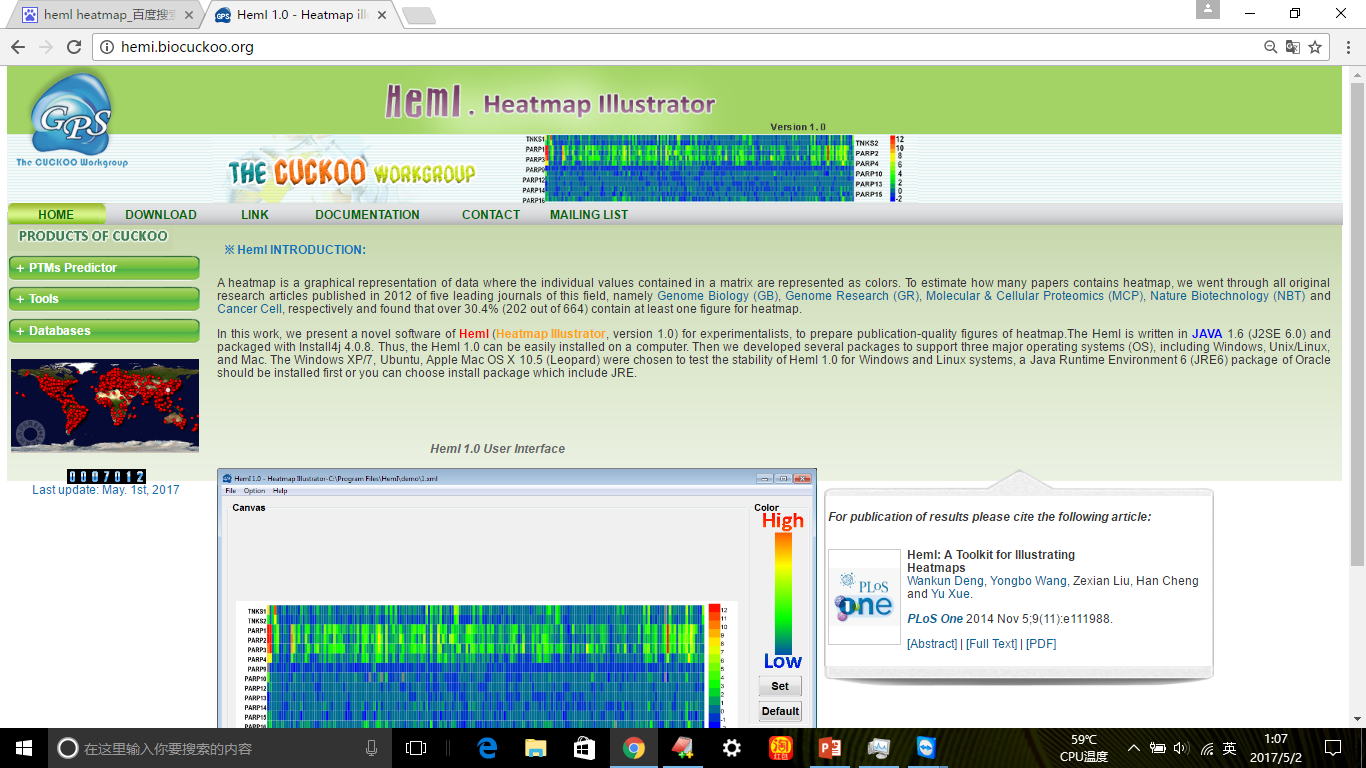Click the Windows taskbar search box
Image resolution: width=1366 pixels, height=768 pixels.
(217, 748)
